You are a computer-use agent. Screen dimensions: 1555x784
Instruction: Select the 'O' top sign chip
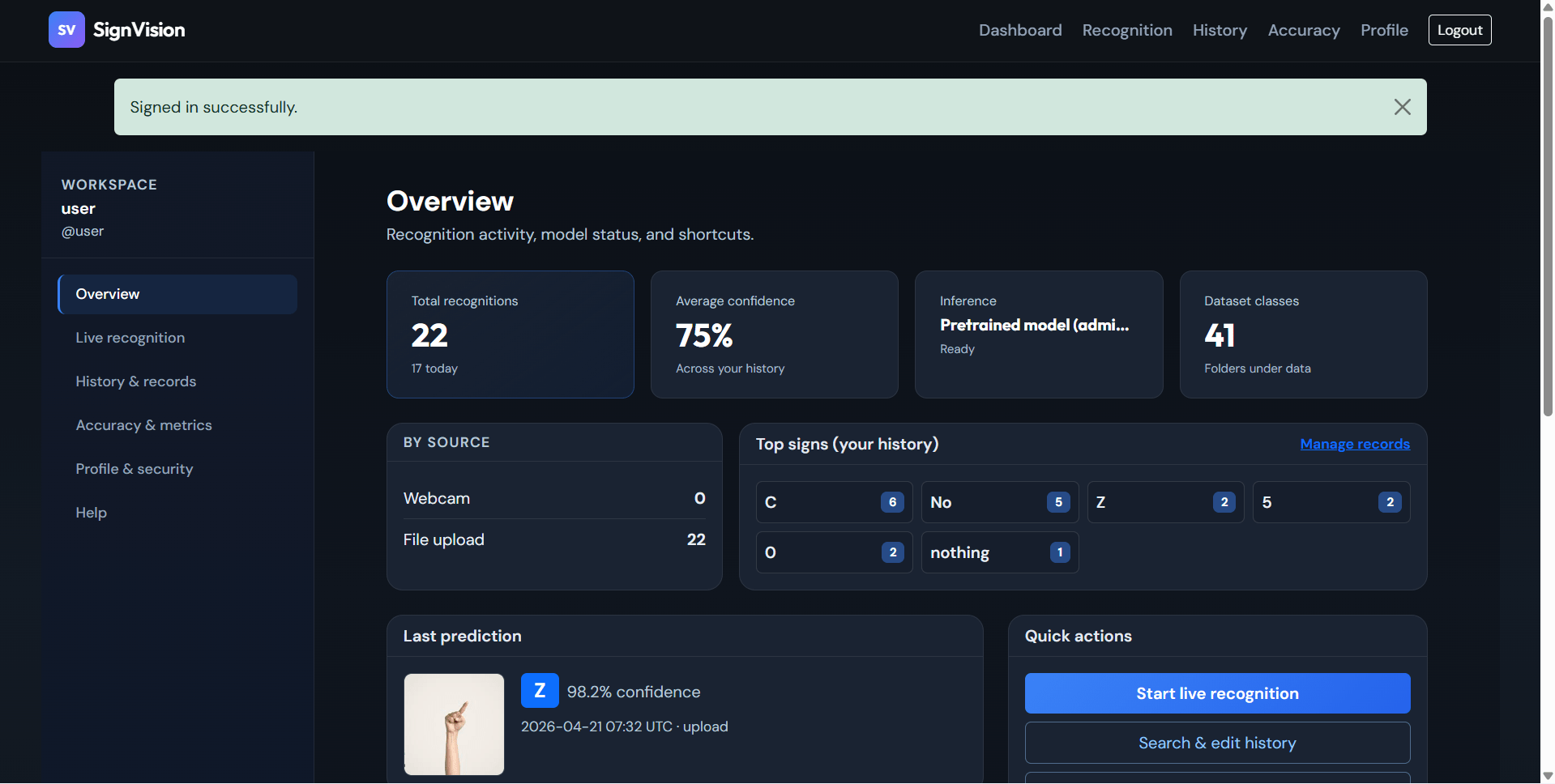point(835,552)
